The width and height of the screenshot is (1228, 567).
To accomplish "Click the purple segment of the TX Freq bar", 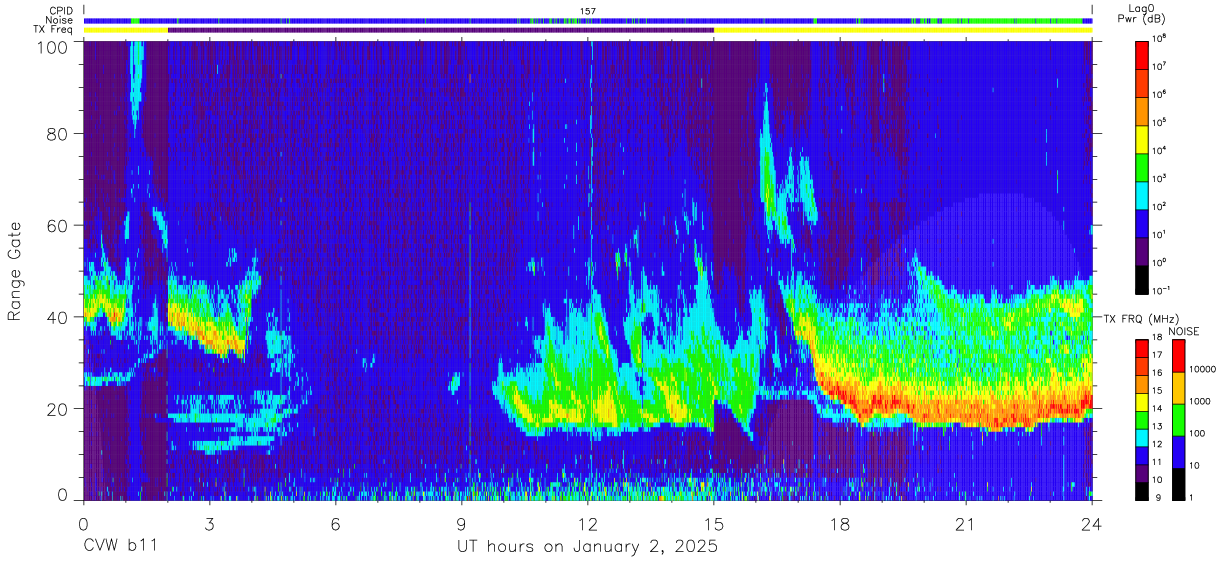I will tap(441, 30).
